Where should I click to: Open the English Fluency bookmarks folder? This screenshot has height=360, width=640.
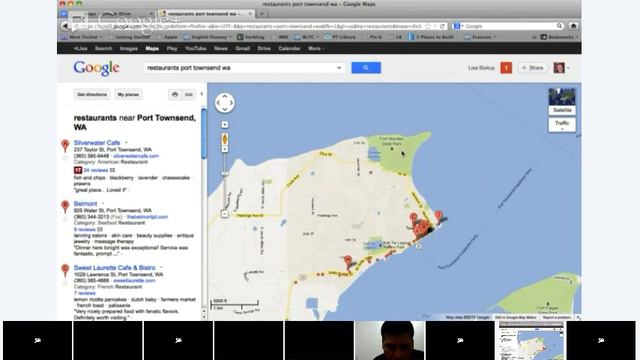(207, 37)
